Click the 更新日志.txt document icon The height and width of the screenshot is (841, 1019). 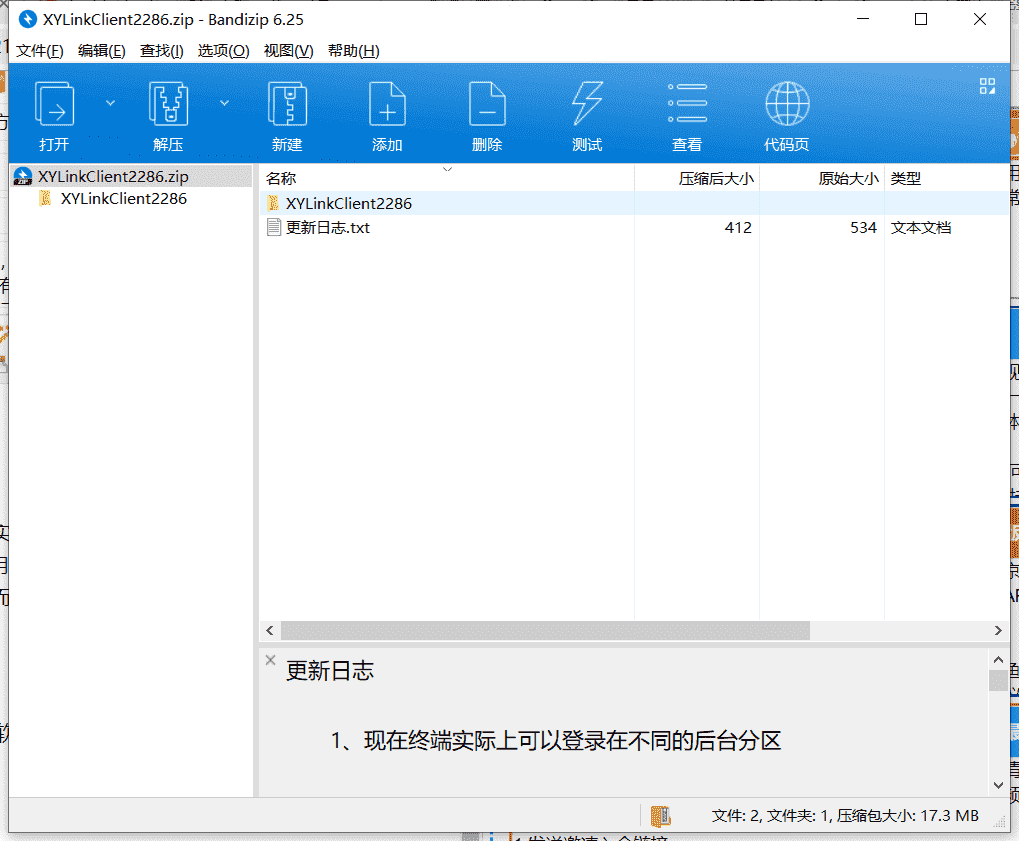(274, 227)
